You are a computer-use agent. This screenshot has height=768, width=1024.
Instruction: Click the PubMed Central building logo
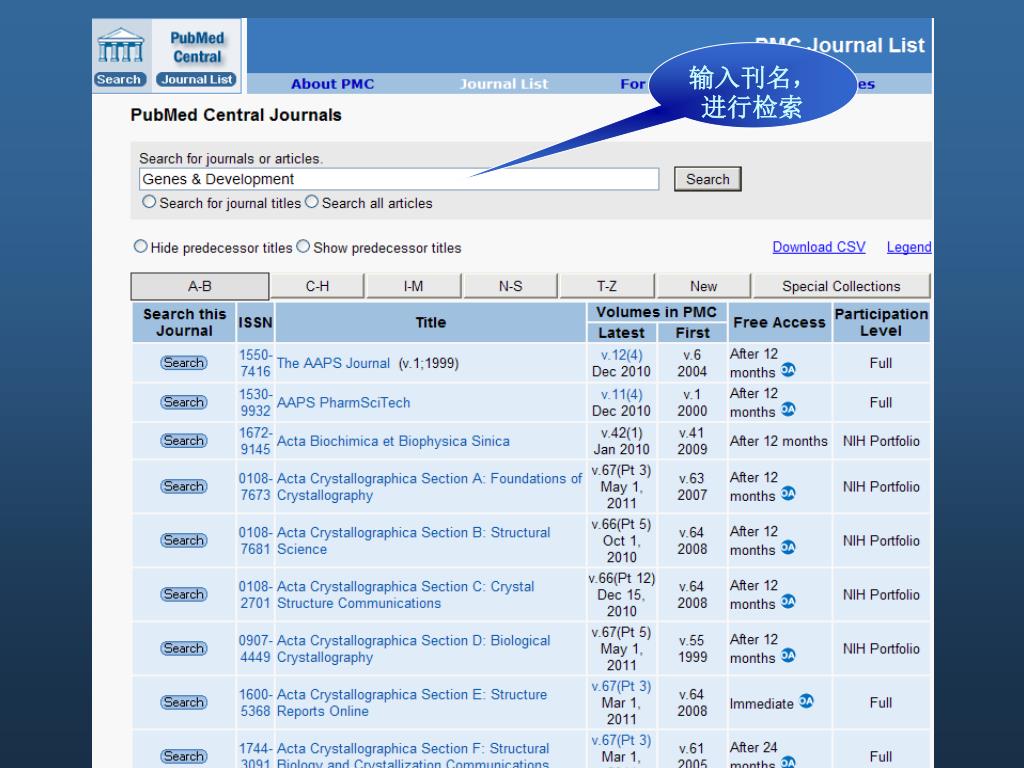tap(121, 45)
